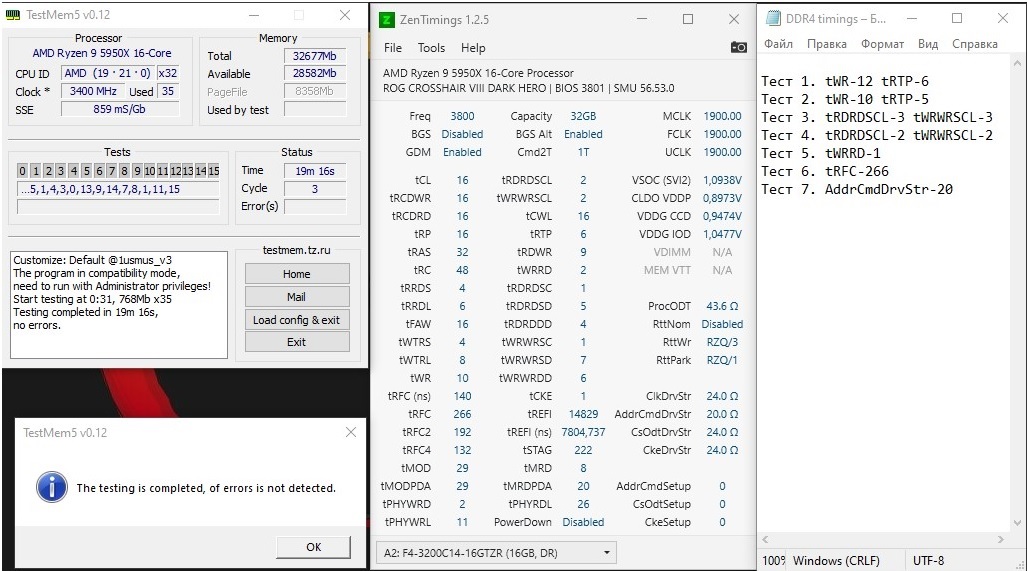Expand the A2: F4-3200C14-16GTZR module dropdown
The image size is (1027, 571).
[497, 553]
